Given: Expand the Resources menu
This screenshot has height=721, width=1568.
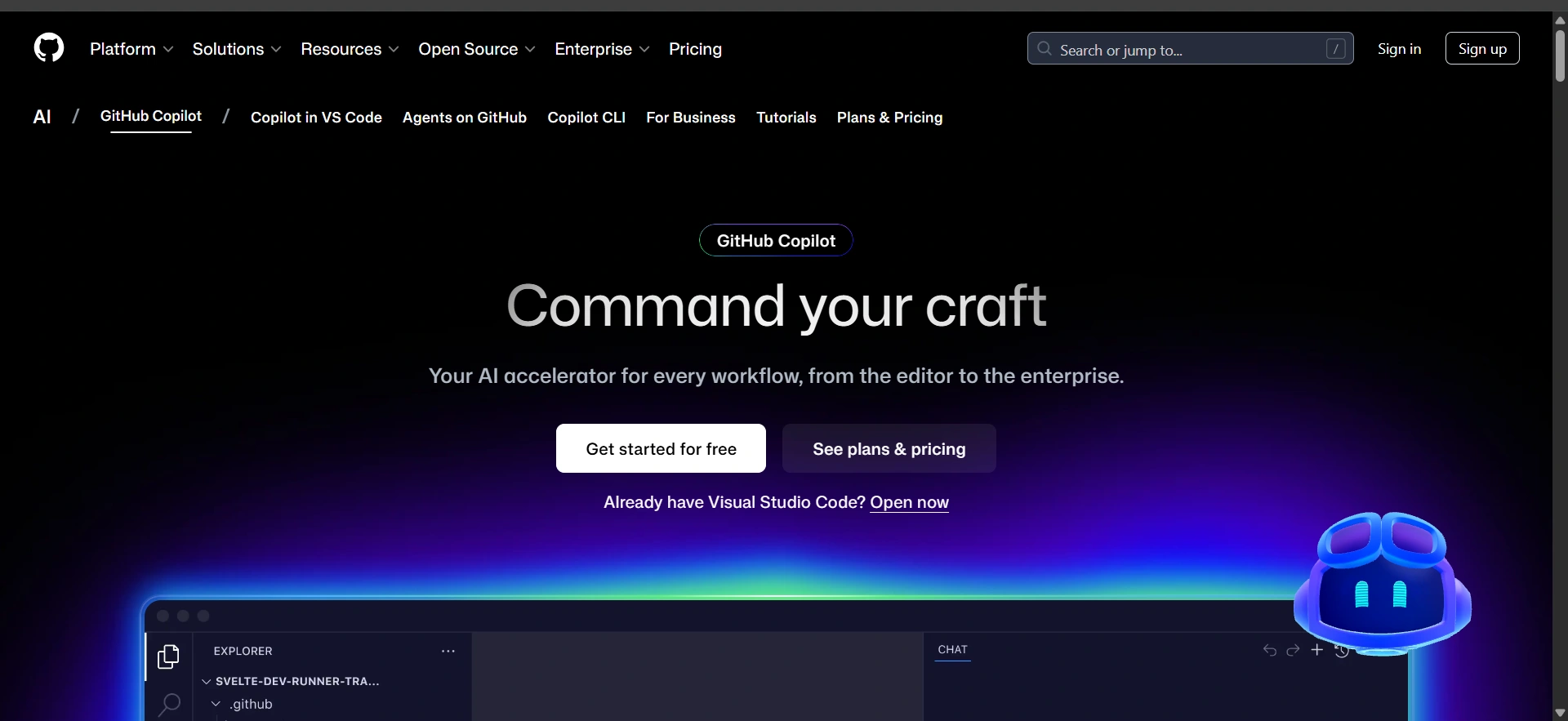Looking at the screenshot, I should tap(350, 49).
